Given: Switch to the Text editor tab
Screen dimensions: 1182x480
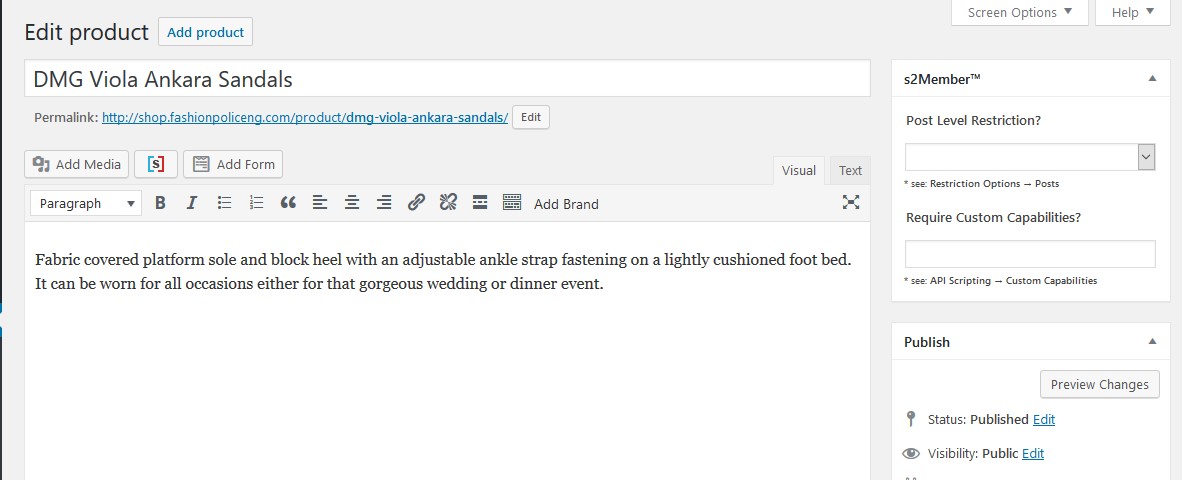Looking at the screenshot, I should 850,170.
